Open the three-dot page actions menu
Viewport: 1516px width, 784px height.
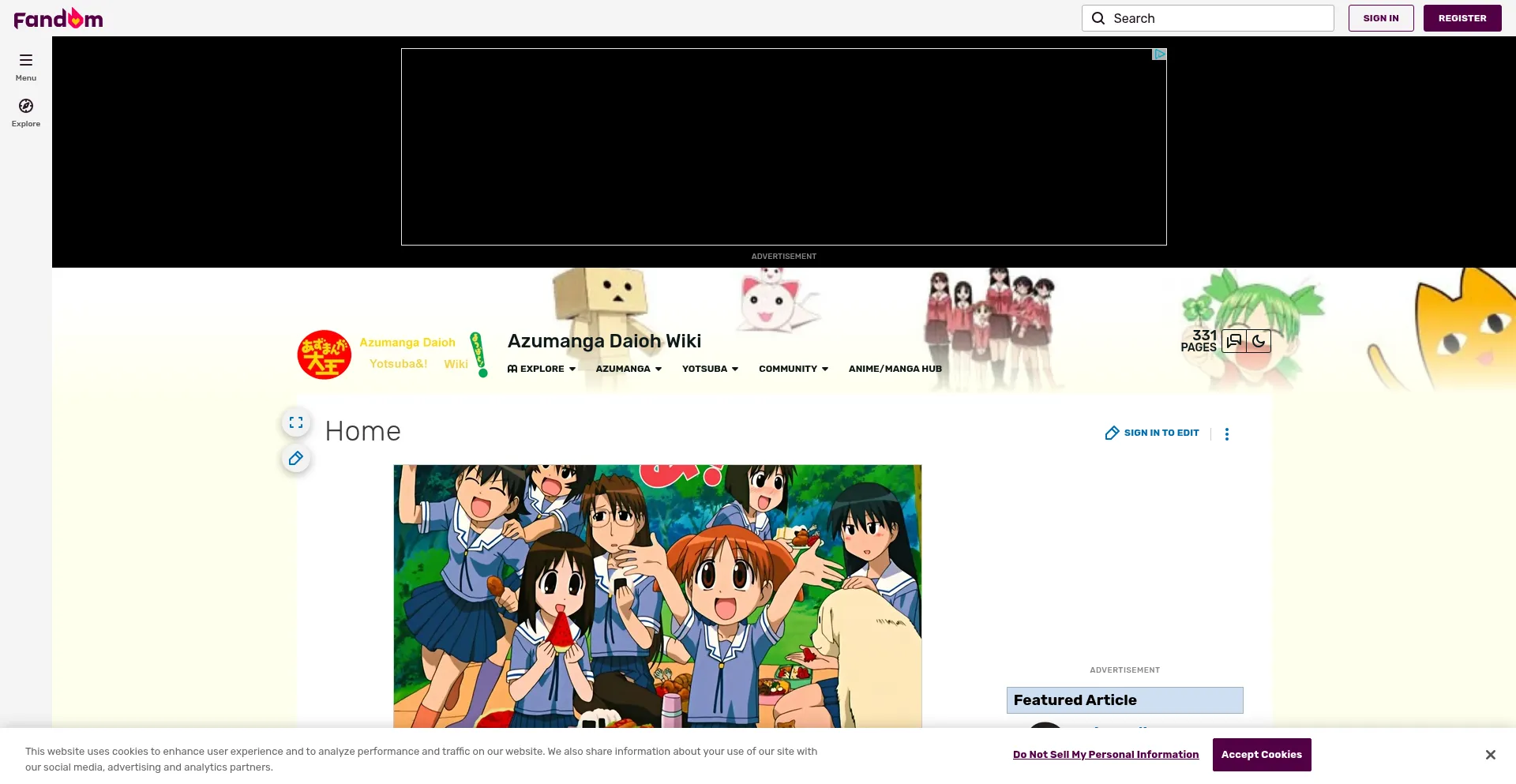pyautogui.click(x=1227, y=433)
